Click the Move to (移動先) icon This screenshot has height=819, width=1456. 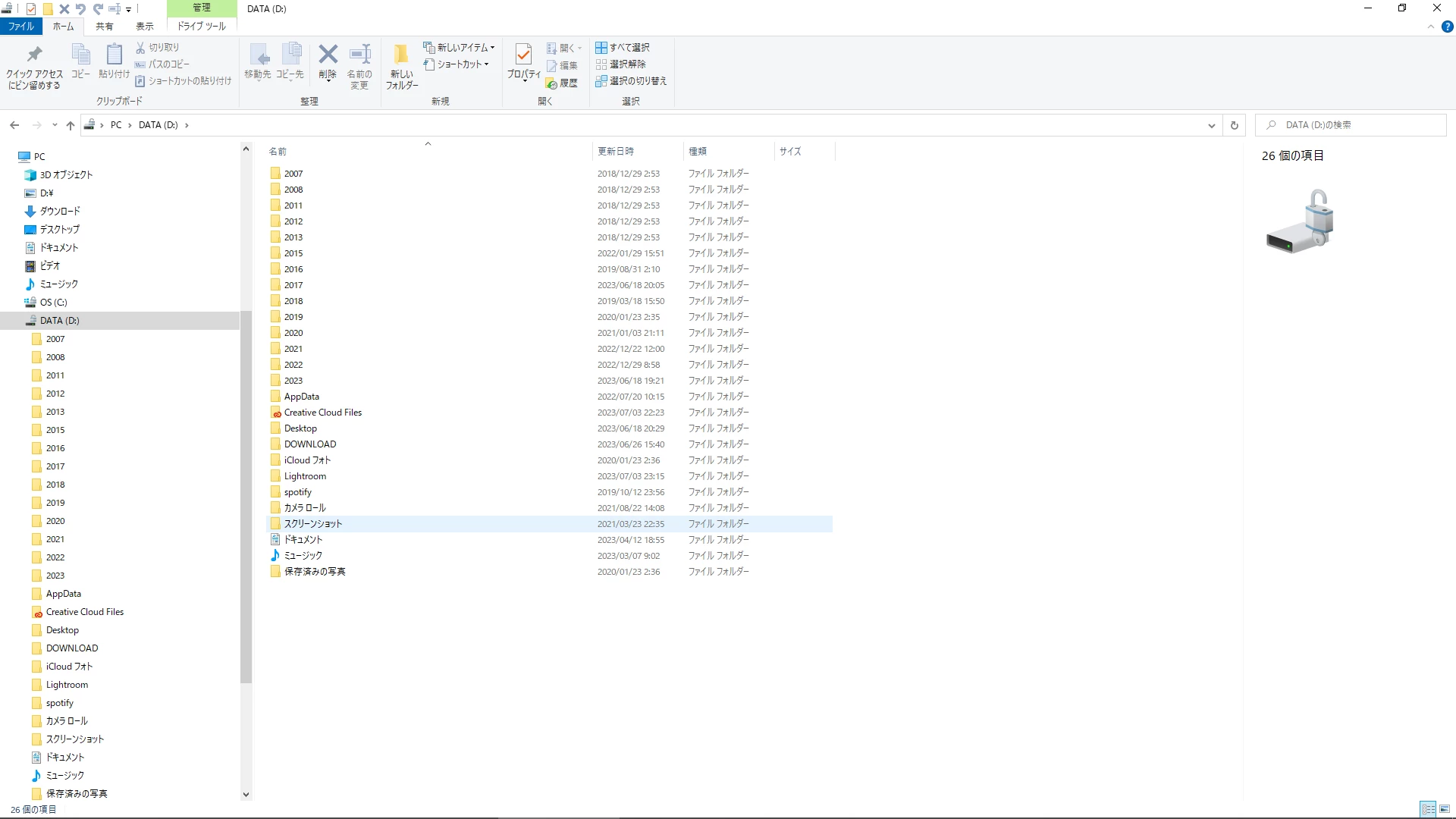258,55
